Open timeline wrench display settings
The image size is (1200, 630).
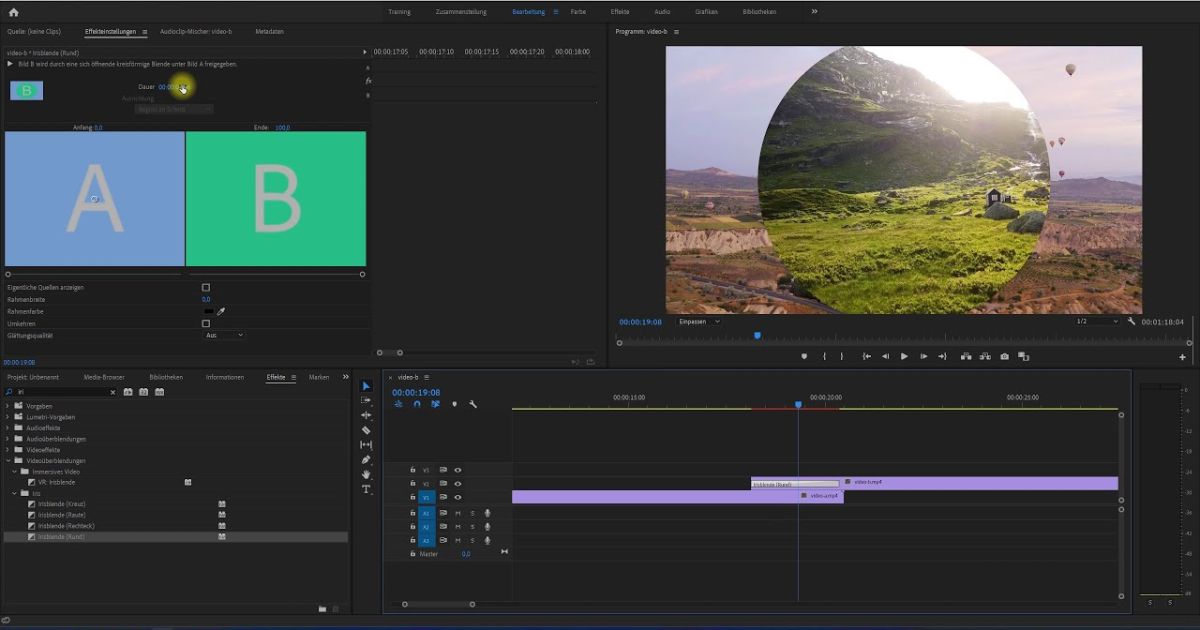point(473,404)
